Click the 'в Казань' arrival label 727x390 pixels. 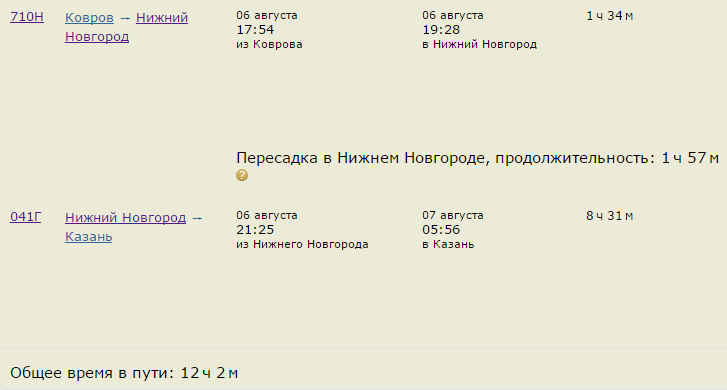(x=448, y=244)
